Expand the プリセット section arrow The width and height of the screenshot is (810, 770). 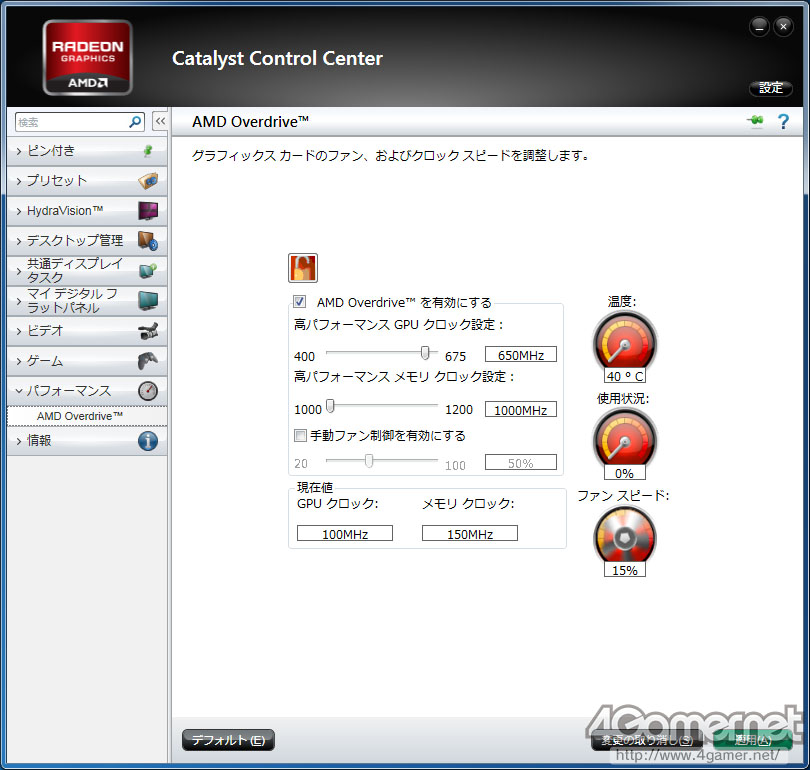[19, 181]
